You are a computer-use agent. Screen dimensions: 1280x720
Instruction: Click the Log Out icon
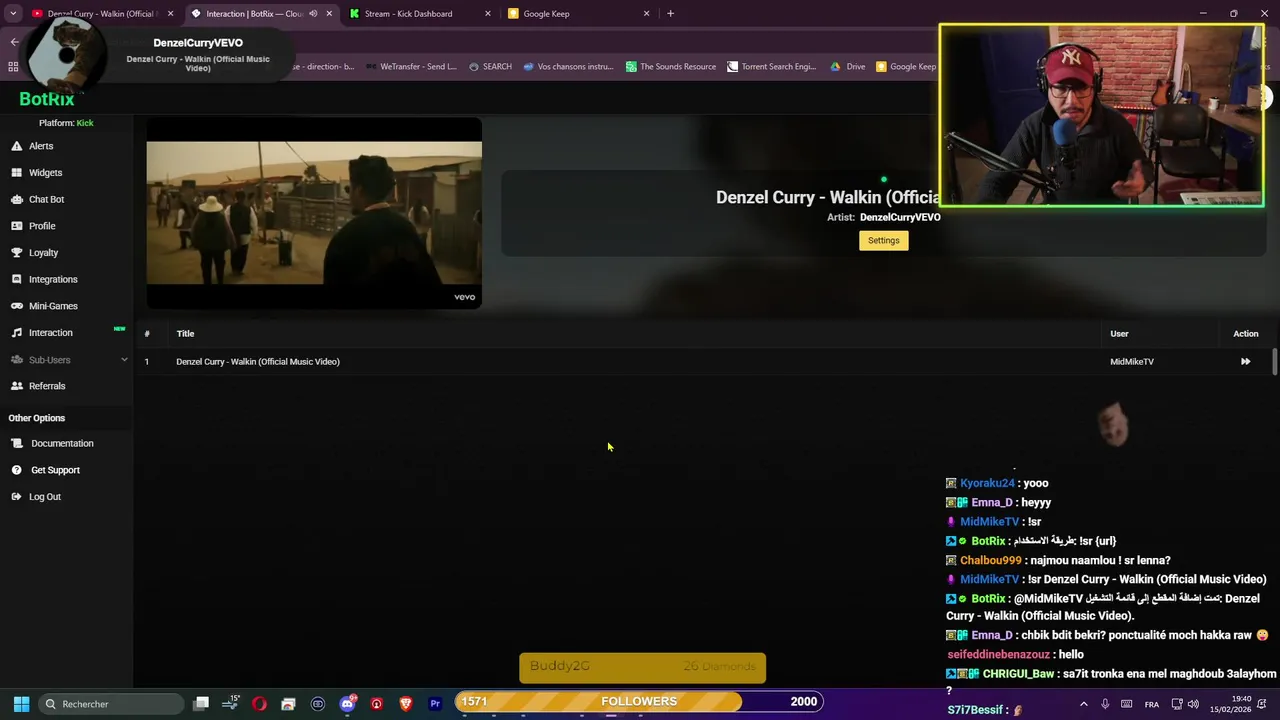click(x=17, y=497)
